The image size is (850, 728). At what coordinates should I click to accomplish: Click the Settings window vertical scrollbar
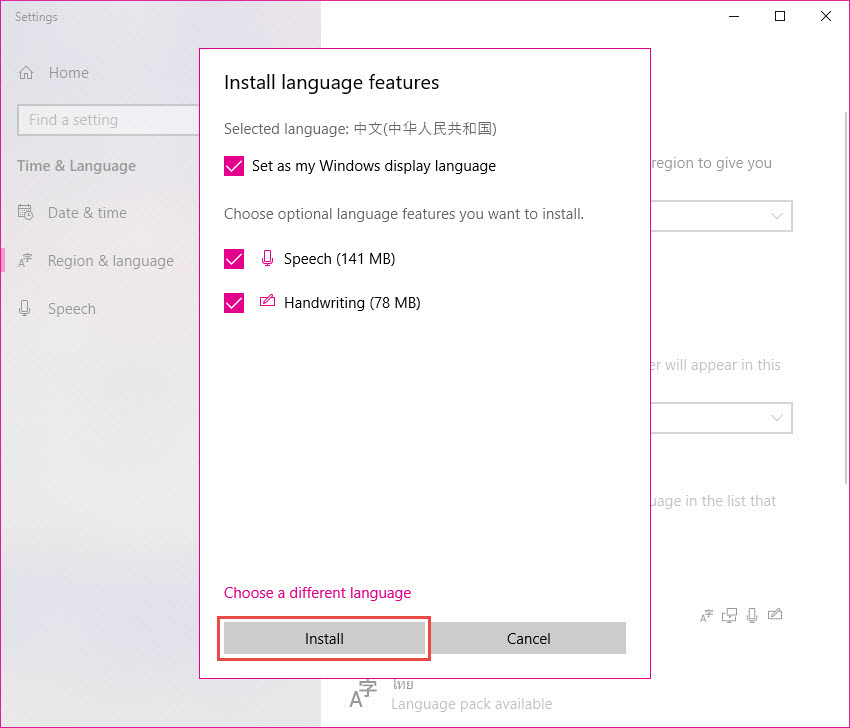pyautogui.click(x=846, y=298)
